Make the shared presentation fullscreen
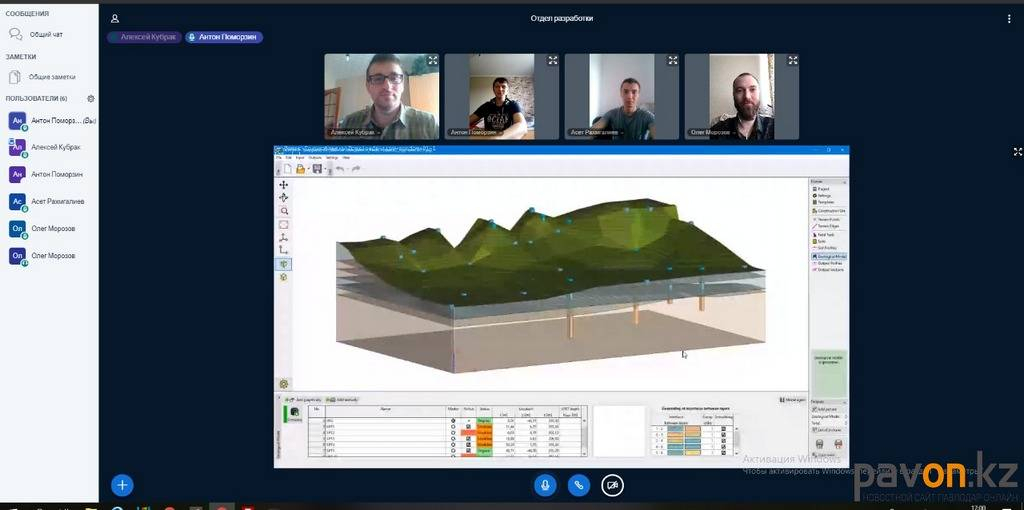 pos(1017,152)
